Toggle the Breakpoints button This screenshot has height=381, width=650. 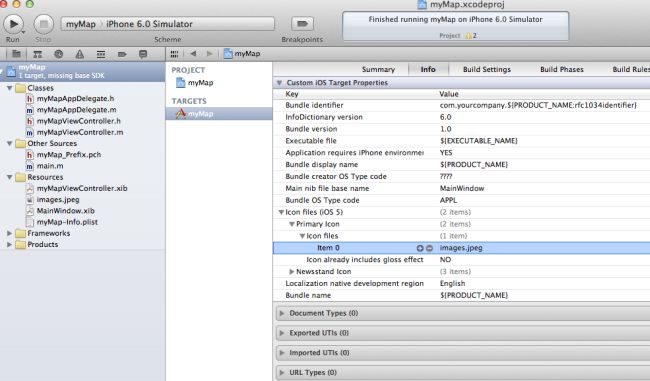[302, 24]
